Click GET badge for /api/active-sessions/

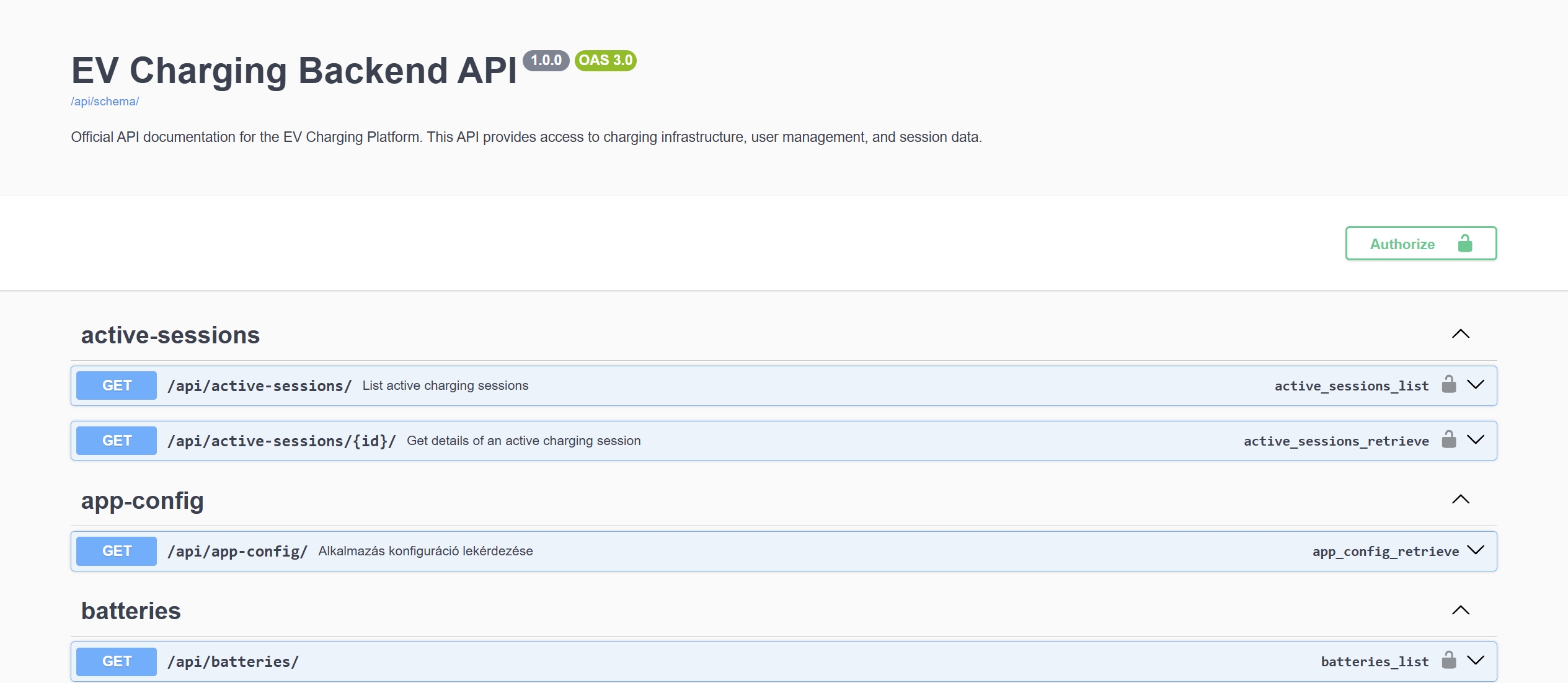117,386
